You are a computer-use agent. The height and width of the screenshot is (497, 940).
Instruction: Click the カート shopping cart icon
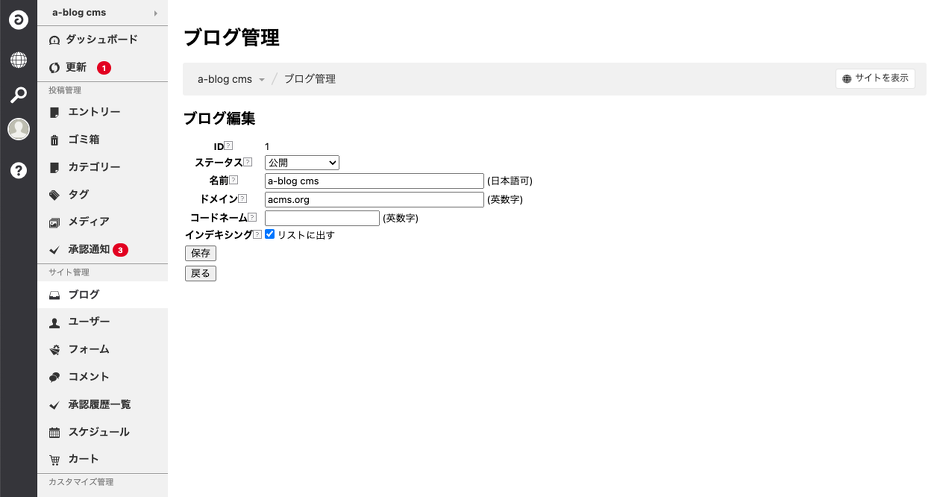[x=55, y=460]
